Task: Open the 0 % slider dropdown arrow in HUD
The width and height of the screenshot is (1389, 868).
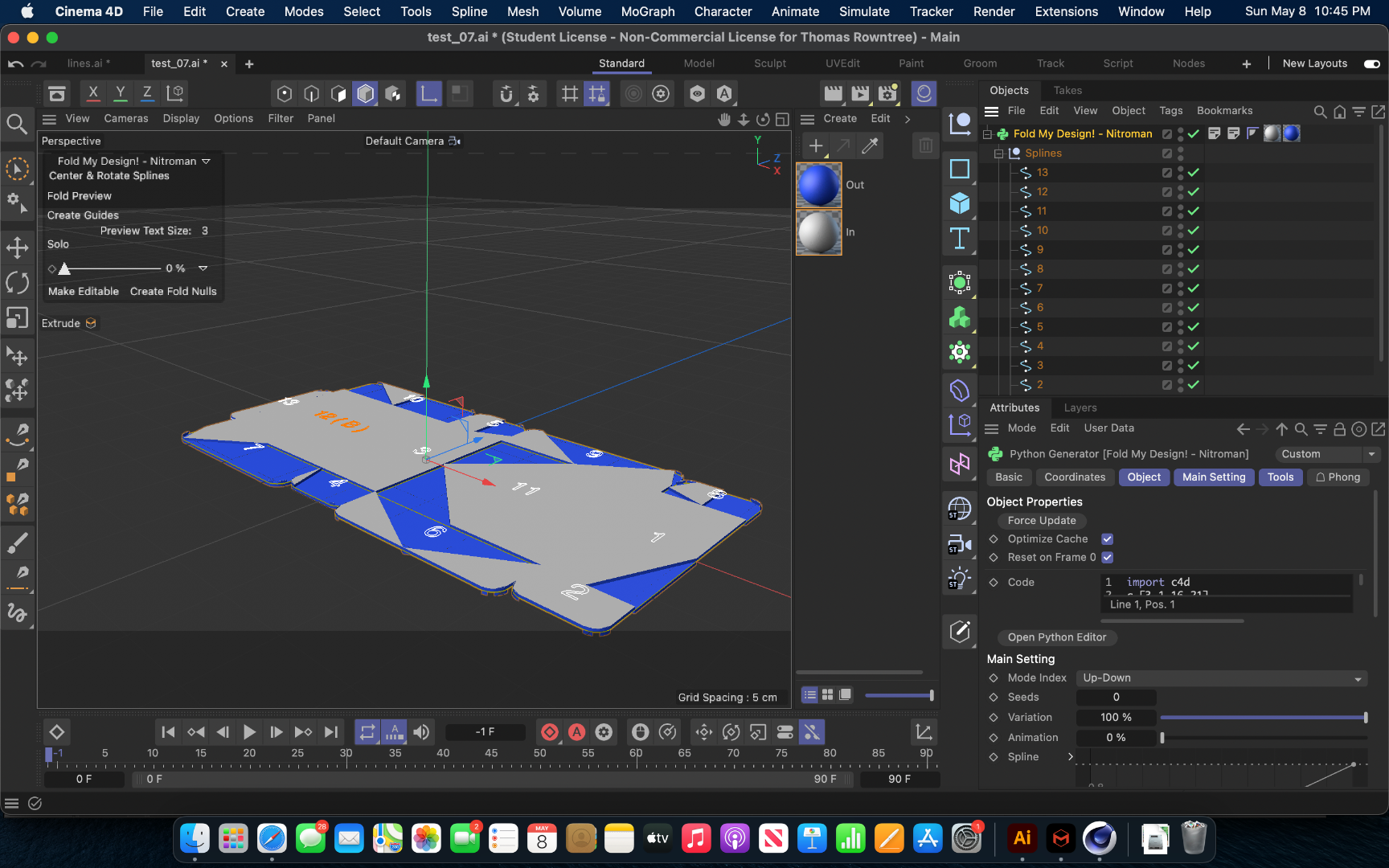Action: [203, 268]
